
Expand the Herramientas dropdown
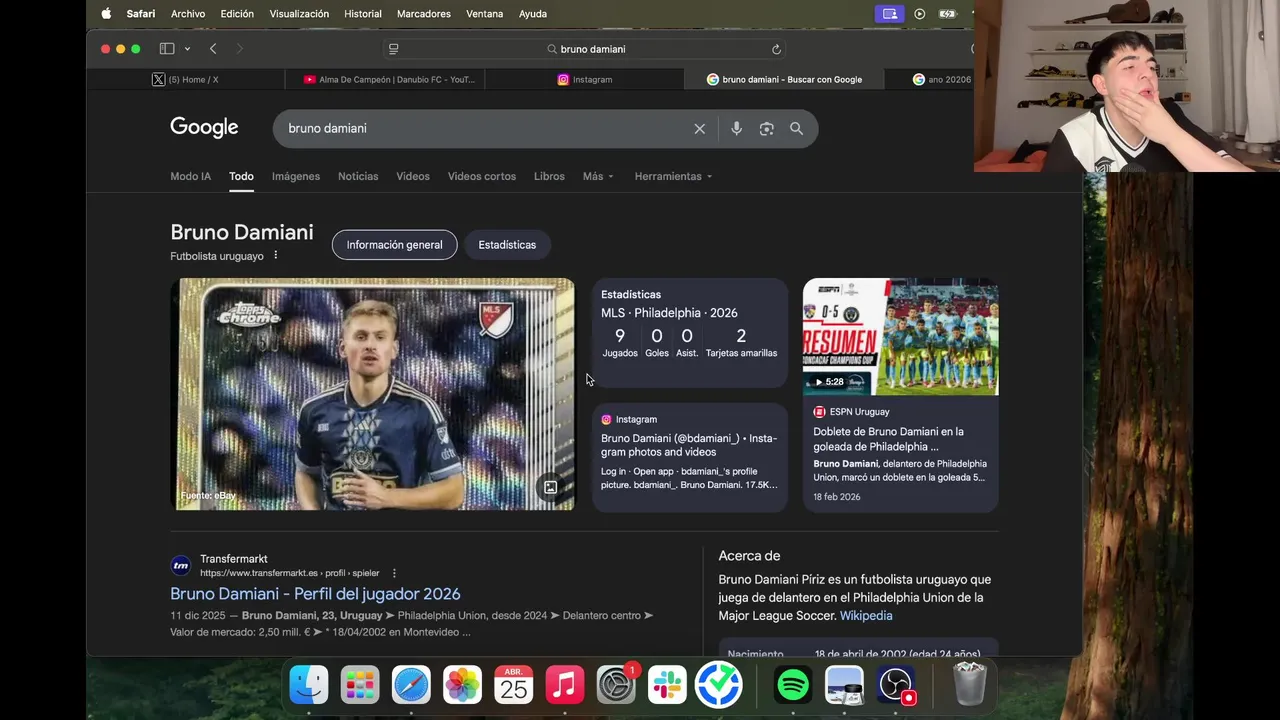pos(673,176)
